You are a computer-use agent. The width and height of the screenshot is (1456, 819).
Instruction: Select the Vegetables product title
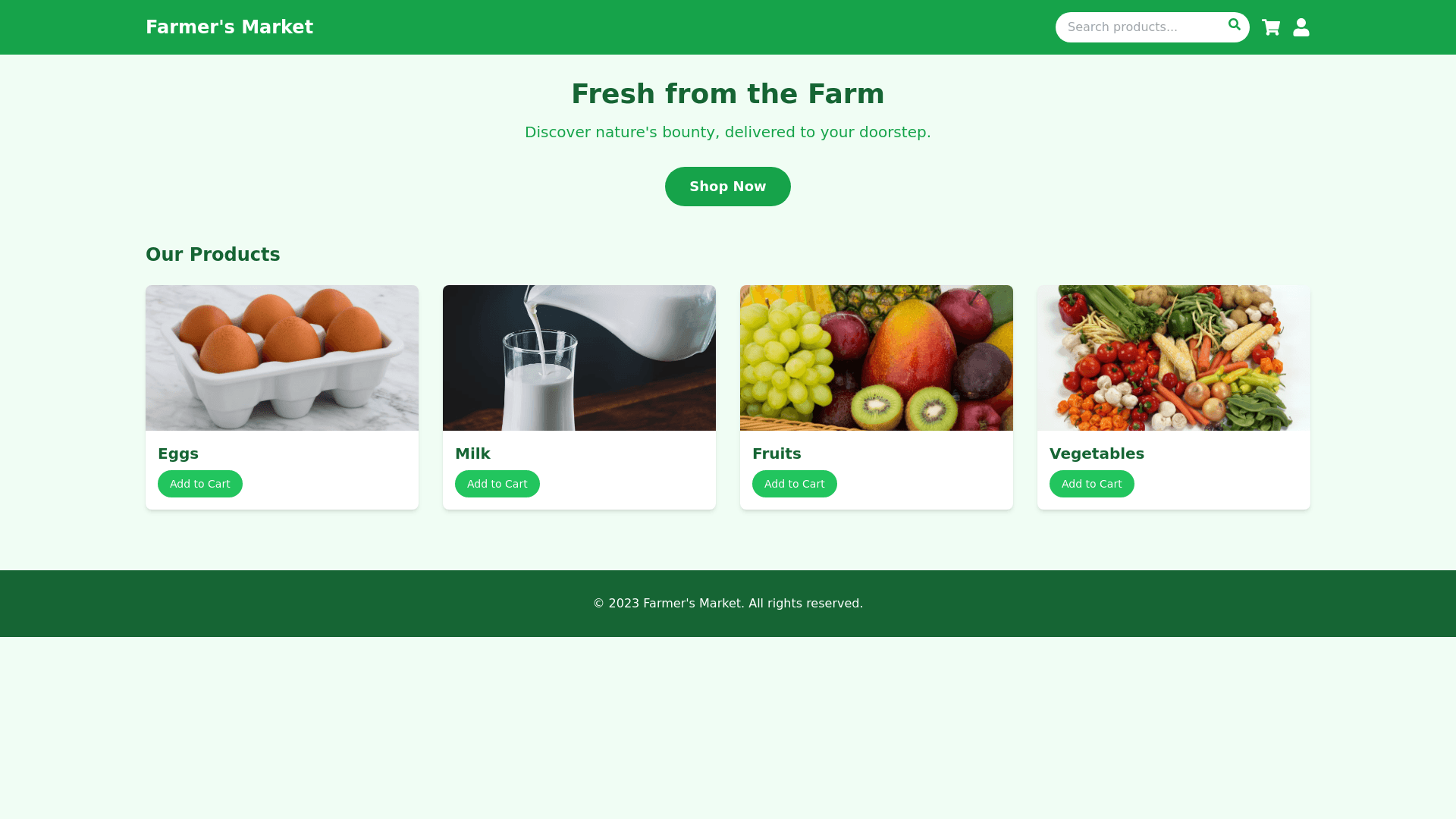tap(1097, 453)
